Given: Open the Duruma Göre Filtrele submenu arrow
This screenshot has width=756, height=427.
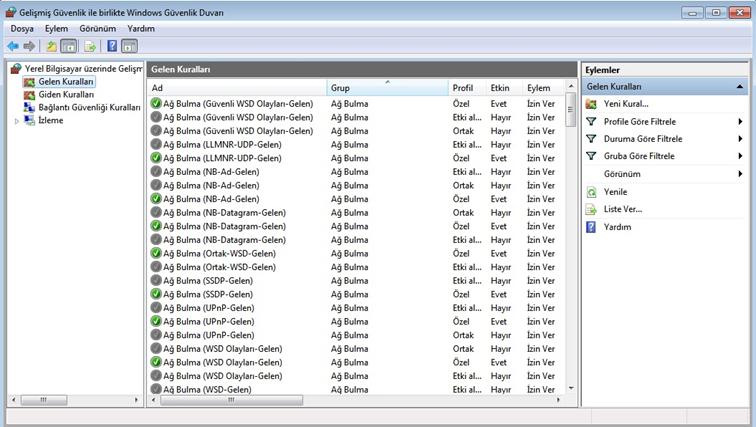Looking at the screenshot, I should [740, 139].
